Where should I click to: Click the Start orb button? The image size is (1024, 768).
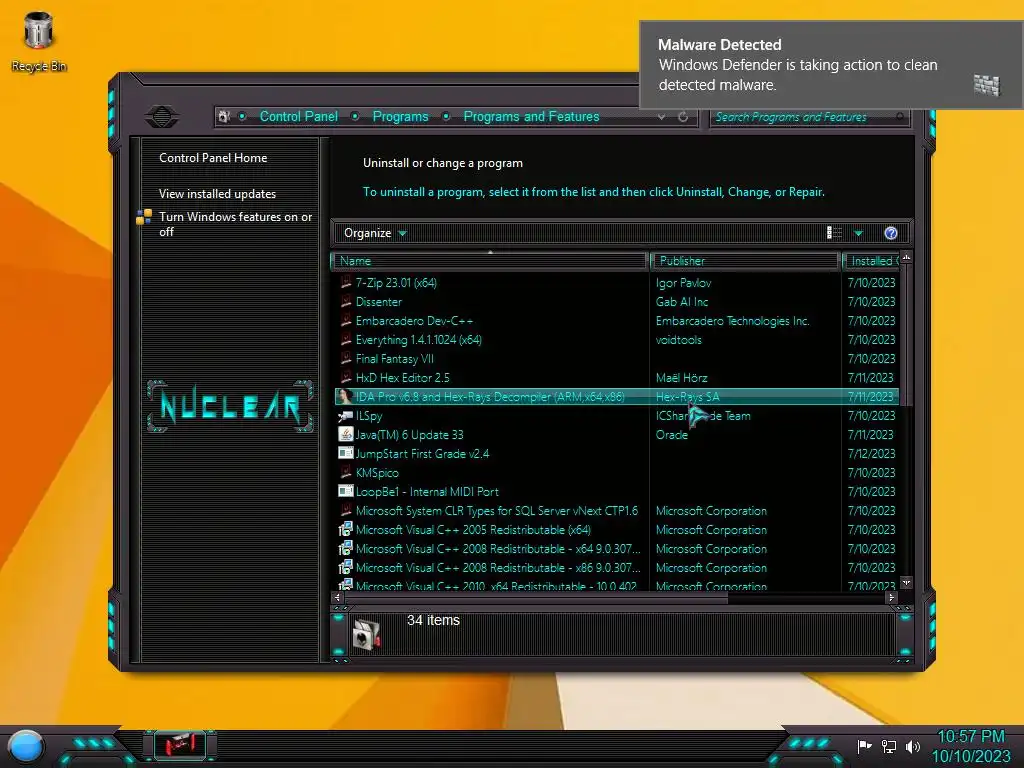(x=26, y=747)
